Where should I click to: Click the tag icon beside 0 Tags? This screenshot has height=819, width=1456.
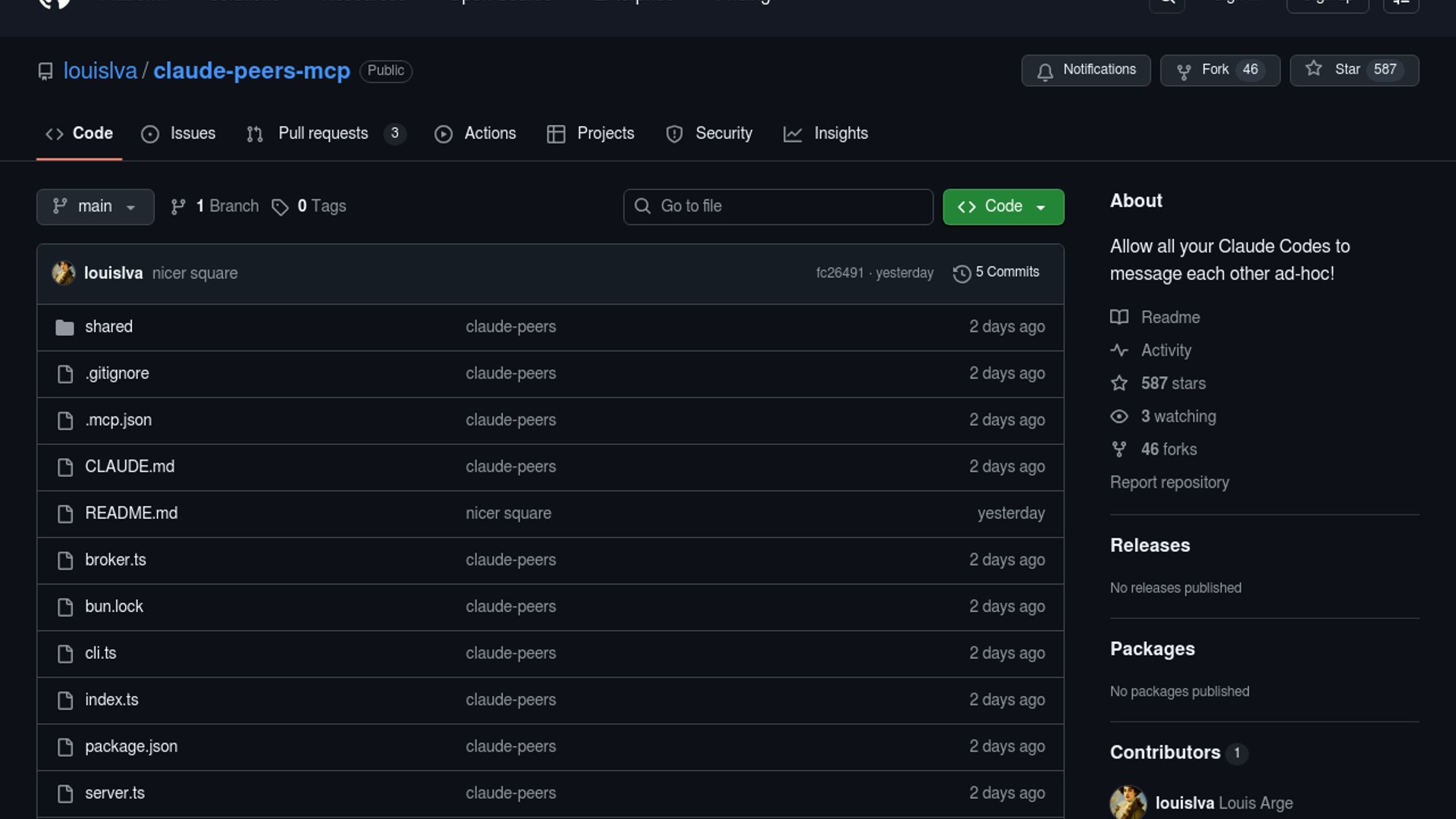click(x=280, y=207)
